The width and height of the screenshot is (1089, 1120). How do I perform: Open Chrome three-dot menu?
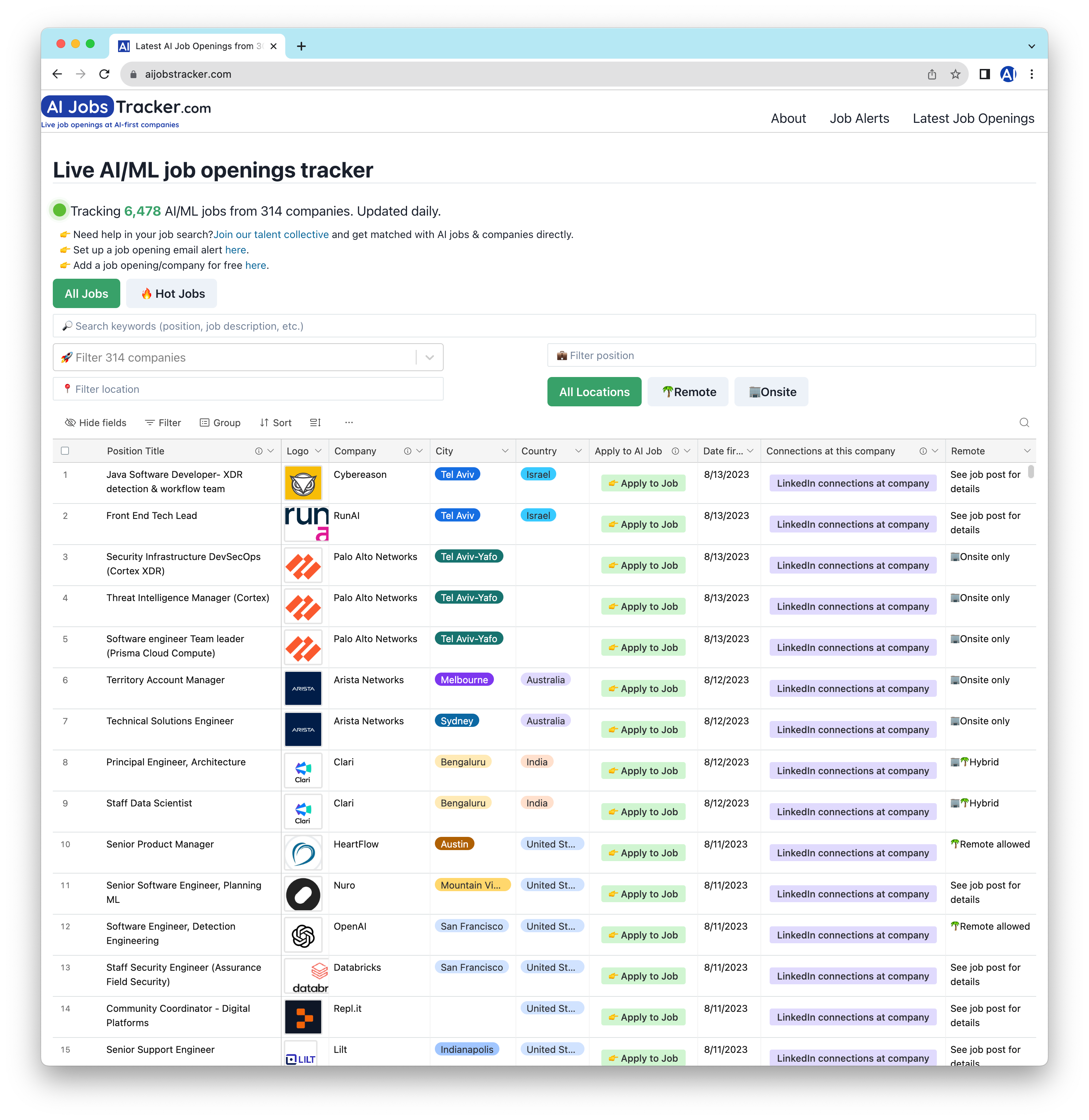(1032, 74)
